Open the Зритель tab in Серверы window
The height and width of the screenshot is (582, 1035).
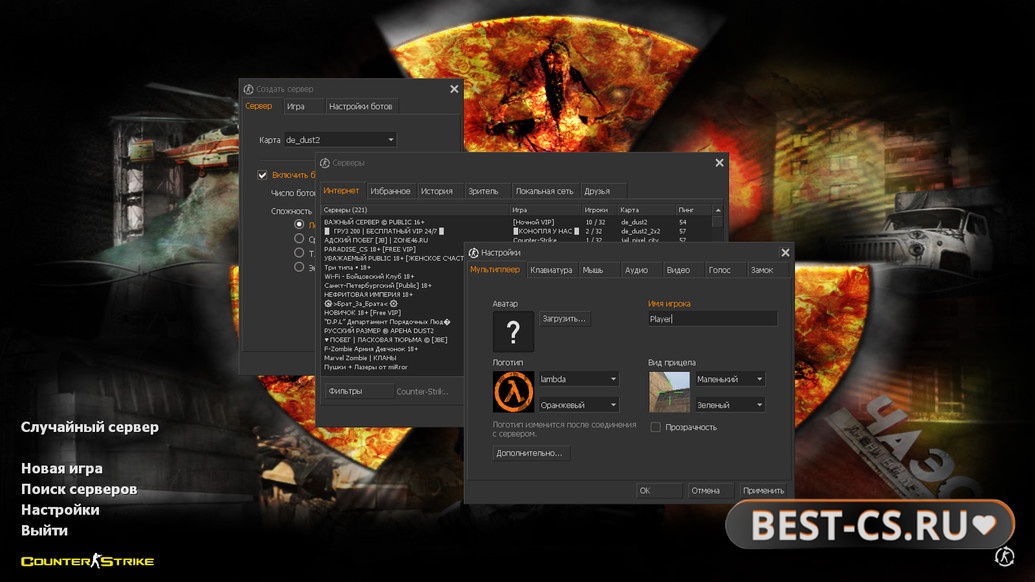coord(486,191)
